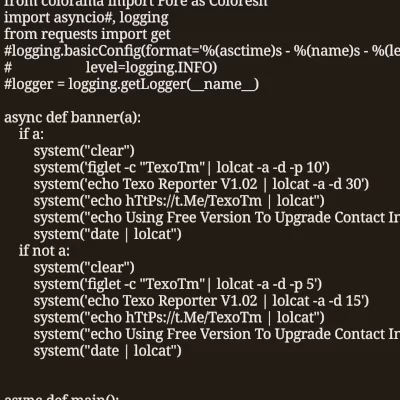Click figlet line ending with '-p 5'
This screenshot has width=400, height=400.
point(178,284)
